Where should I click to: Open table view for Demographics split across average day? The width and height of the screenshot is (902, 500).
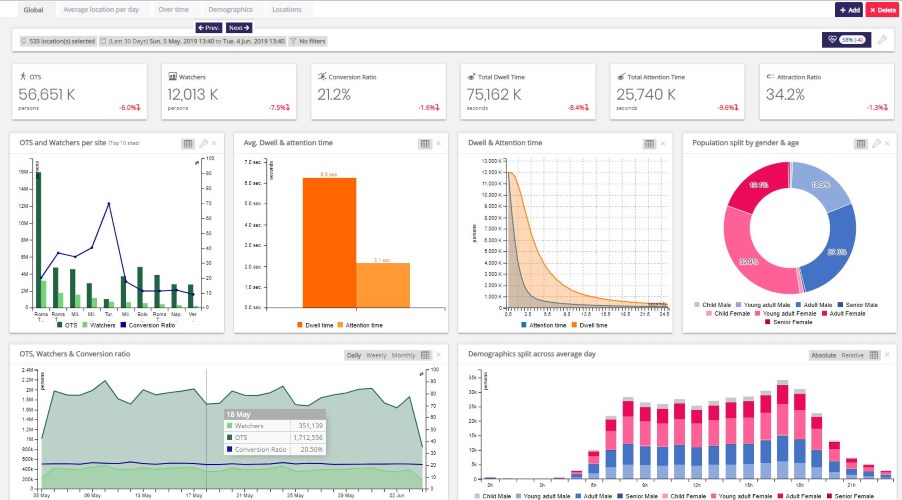(874, 354)
